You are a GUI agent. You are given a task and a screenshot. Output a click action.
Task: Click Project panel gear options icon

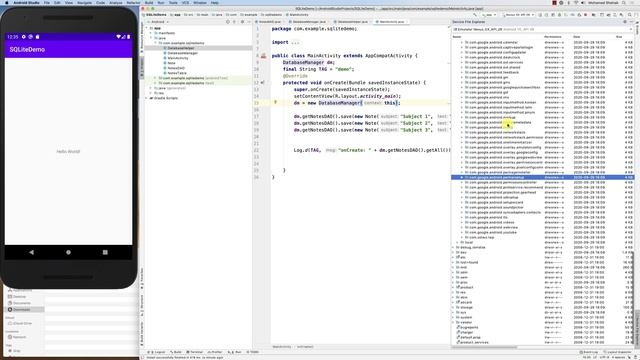(242, 22)
